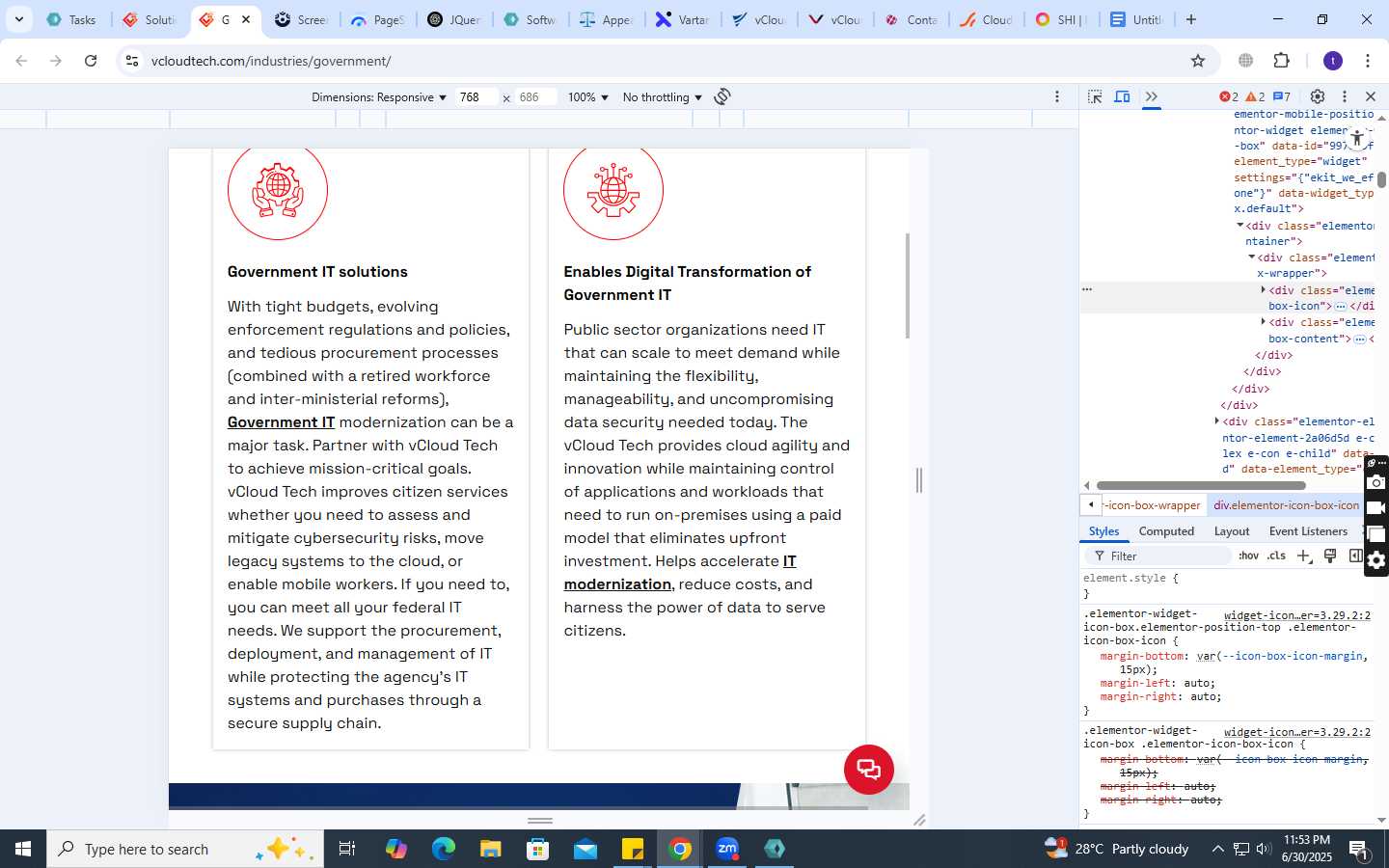Image resolution: width=1389 pixels, height=868 pixels.
Task: Expand the elementor-element-2a06d5d div node
Action: (1217, 421)
